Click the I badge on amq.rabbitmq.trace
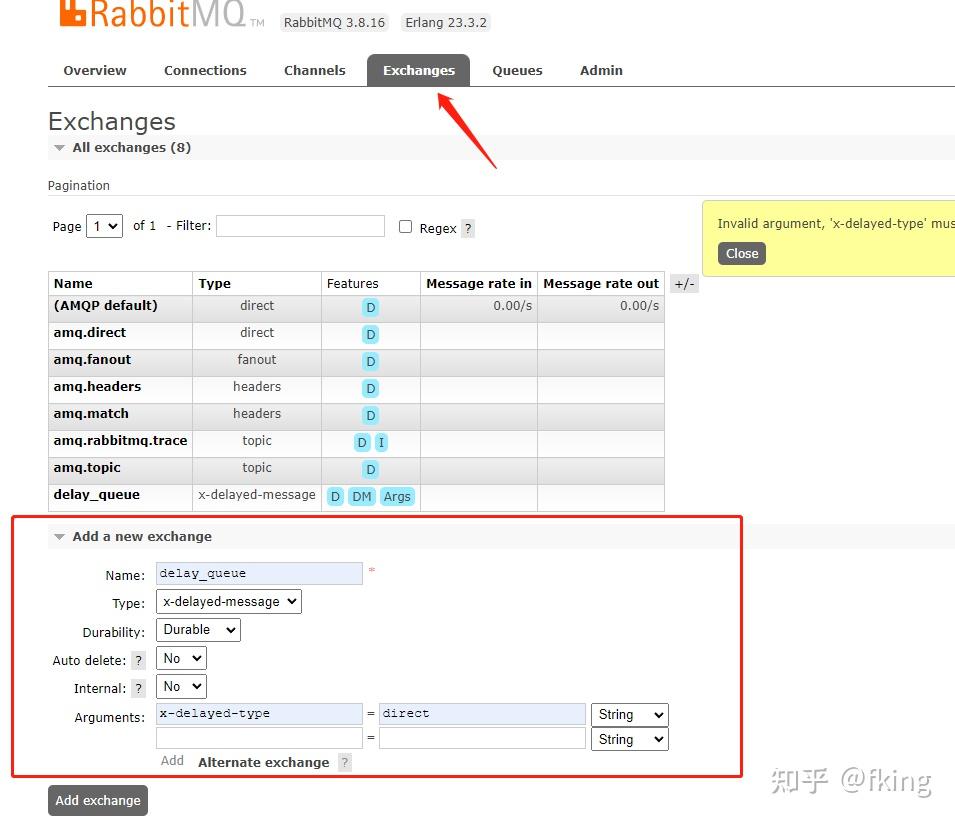Screen dimensions: 955x824 pyautogui.click(x=382, y=442)
